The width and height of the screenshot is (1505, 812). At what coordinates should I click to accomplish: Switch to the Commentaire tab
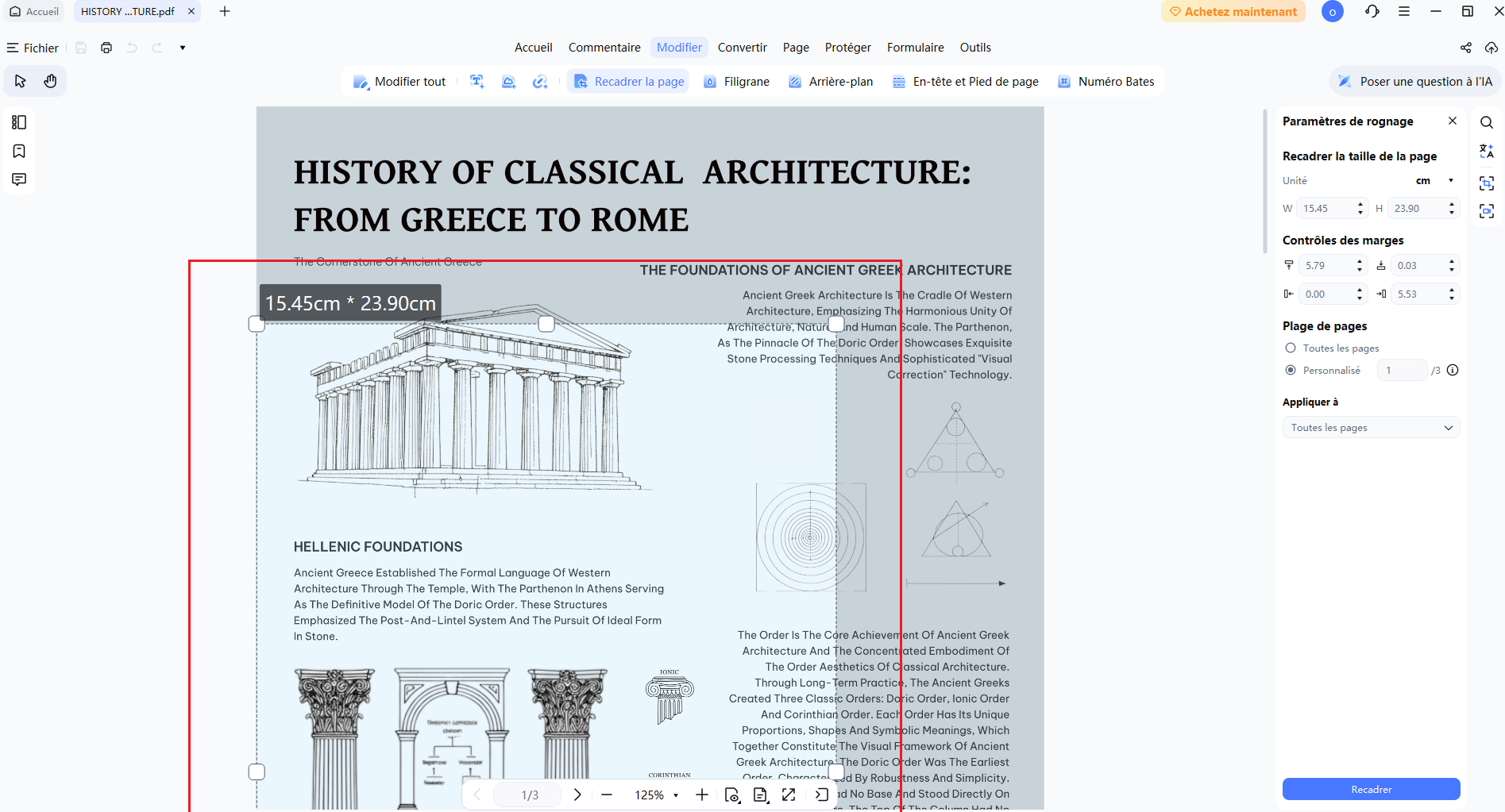coord(604,48)
